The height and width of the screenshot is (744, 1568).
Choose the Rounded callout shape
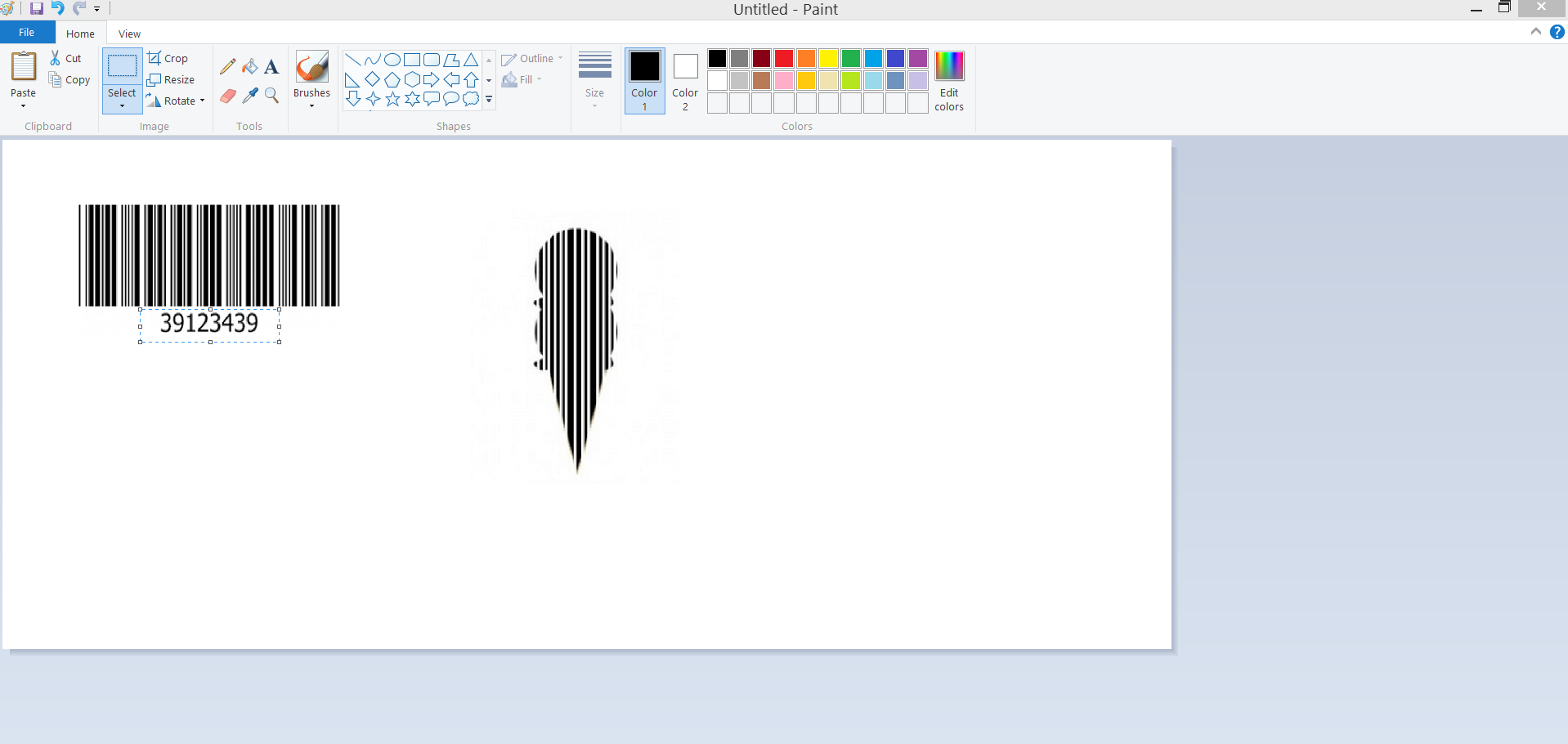432,99
